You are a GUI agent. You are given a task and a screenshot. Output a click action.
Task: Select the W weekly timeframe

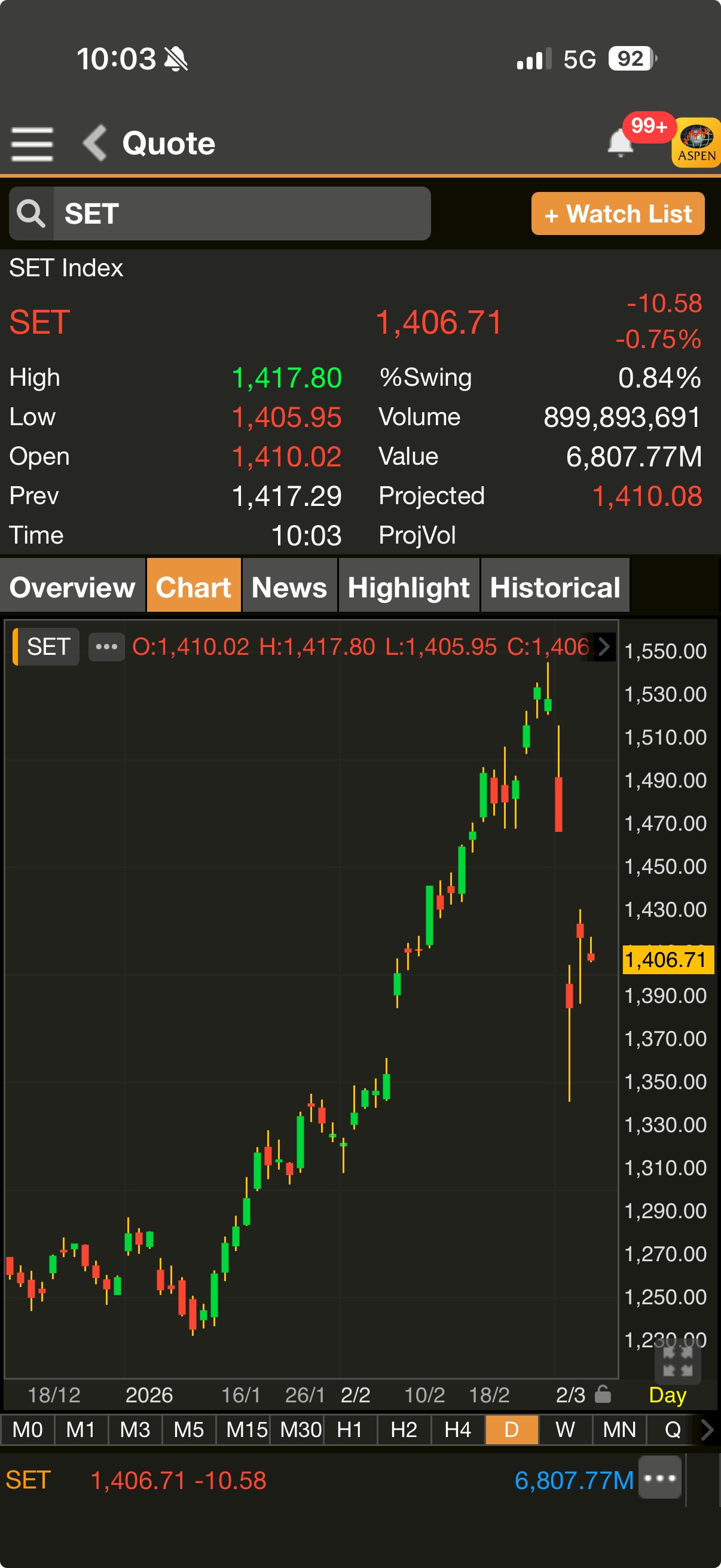pos(565,1429)
